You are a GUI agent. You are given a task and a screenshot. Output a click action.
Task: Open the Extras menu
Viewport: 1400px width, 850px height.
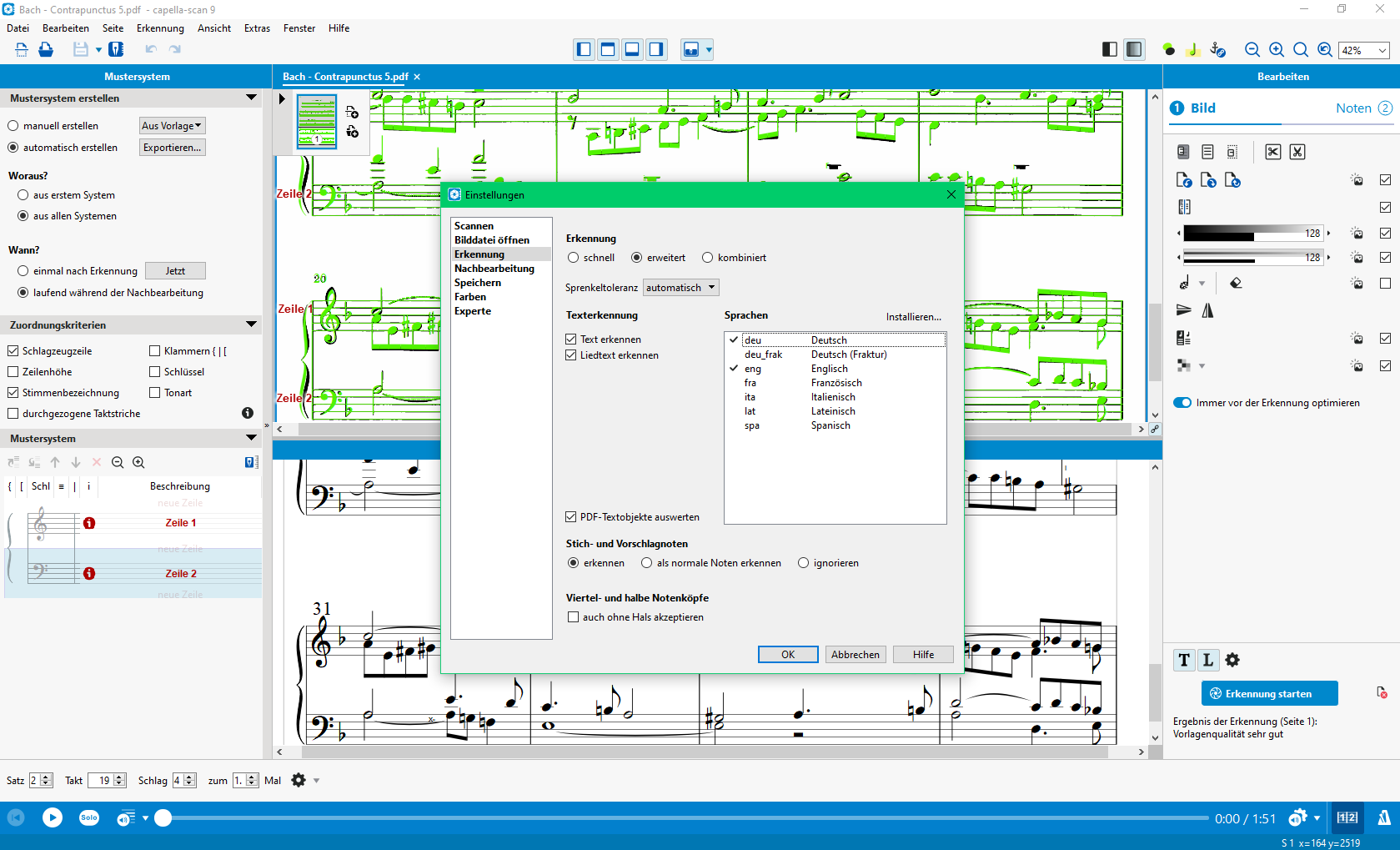click(x=257, y=28)
